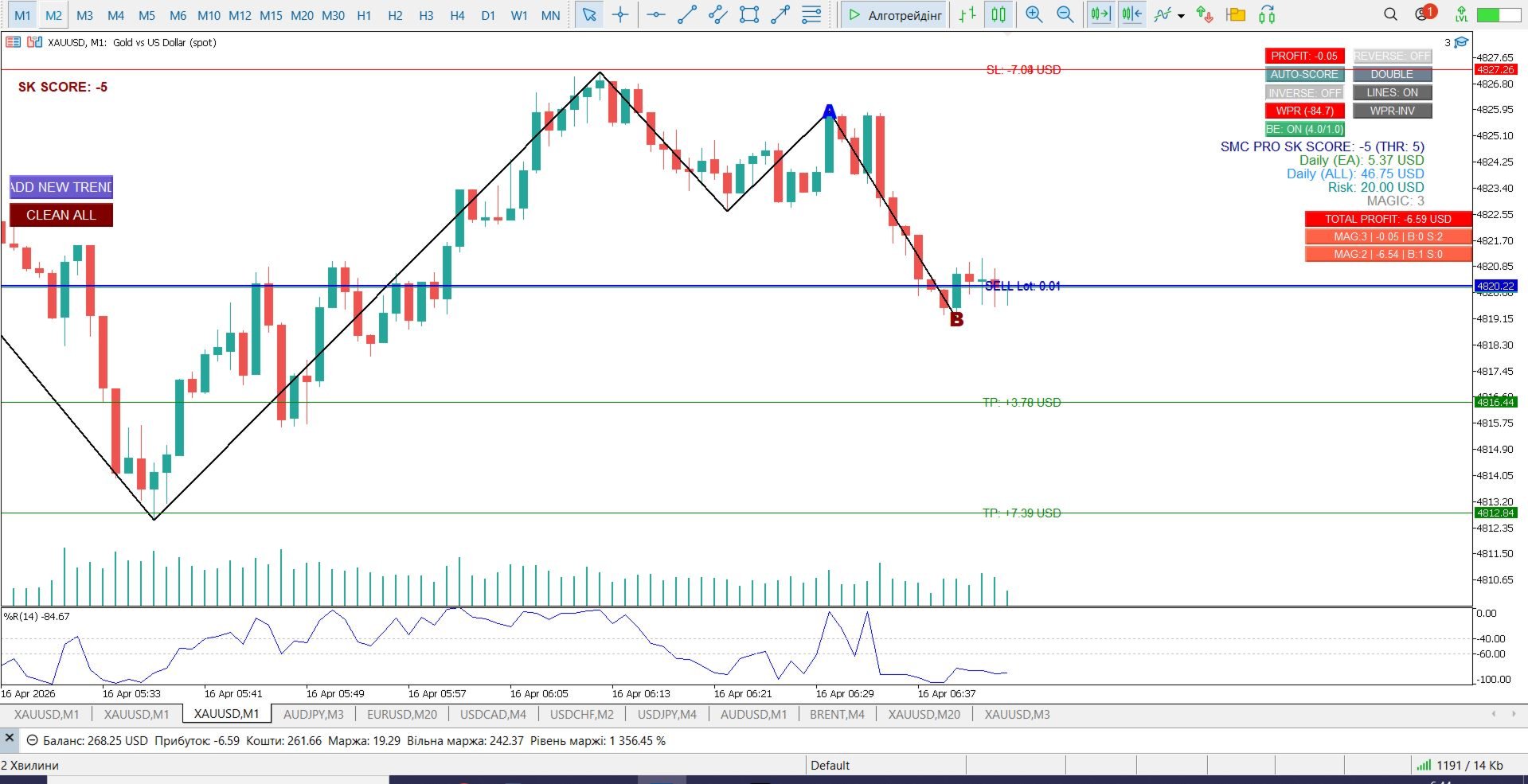Image resolution: width=1528 pixels, height=784 pixels.
Task: Select the M15 timeframe
Action: [x=271, y=15]
